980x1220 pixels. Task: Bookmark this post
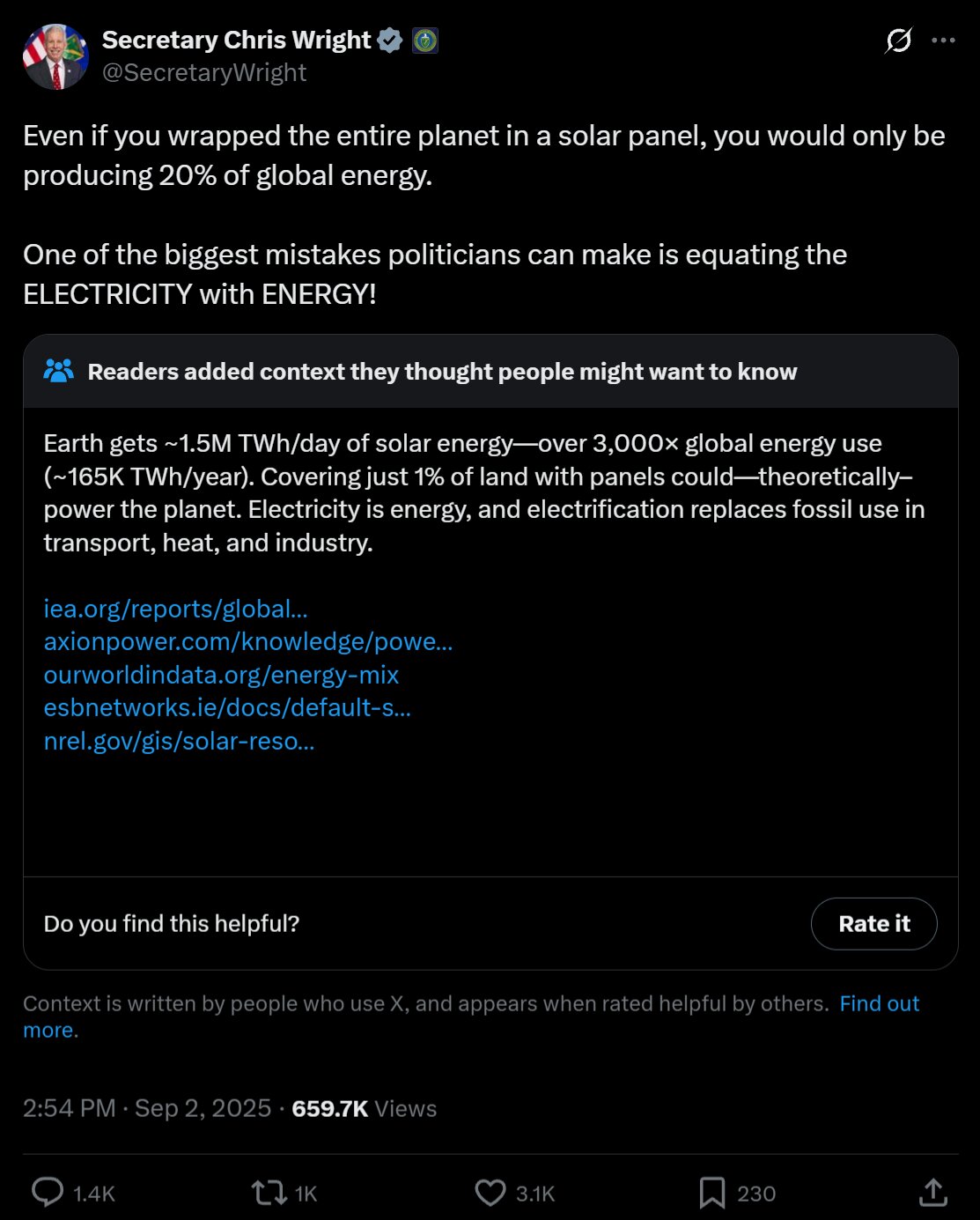[711, 1193]
